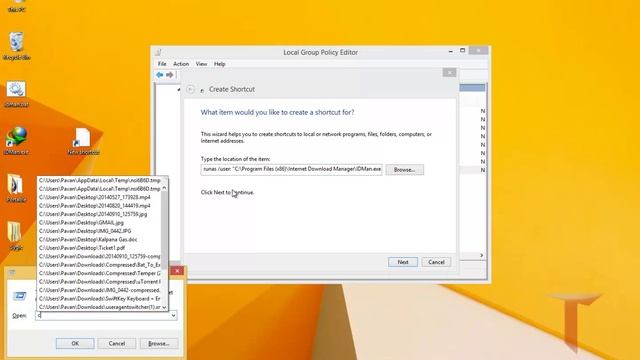Click the right scroll arrow in Policy Editor pane
This screenshot has height=360, width=640.
click(x=482, y=256)
